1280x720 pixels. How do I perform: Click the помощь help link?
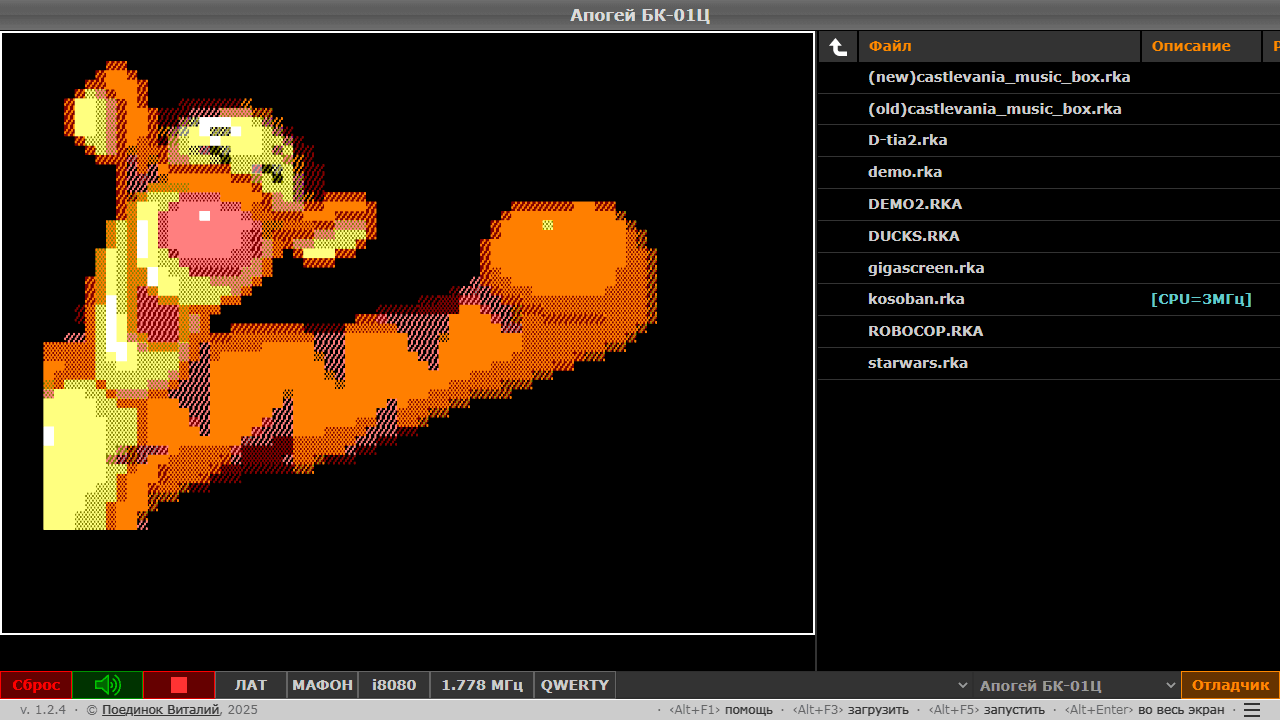coord(749,710)
